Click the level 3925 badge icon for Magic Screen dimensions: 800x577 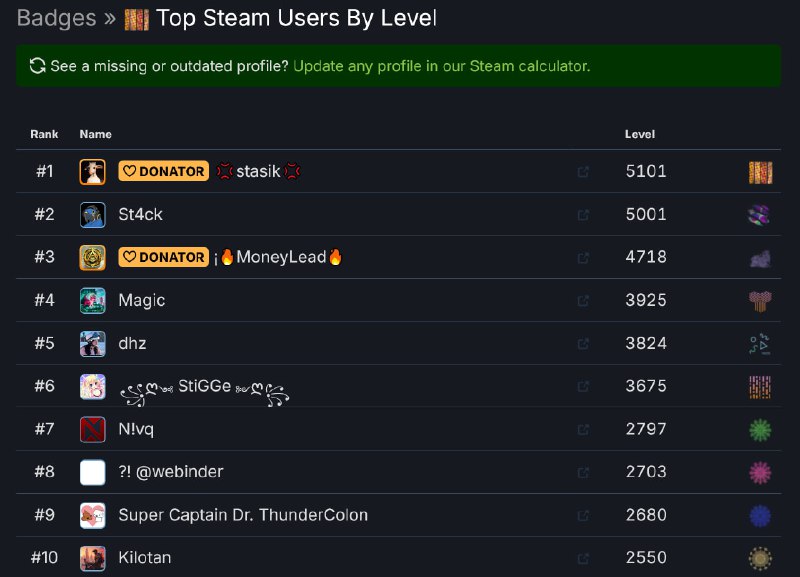pyautogui.click(x=760, y=301)
